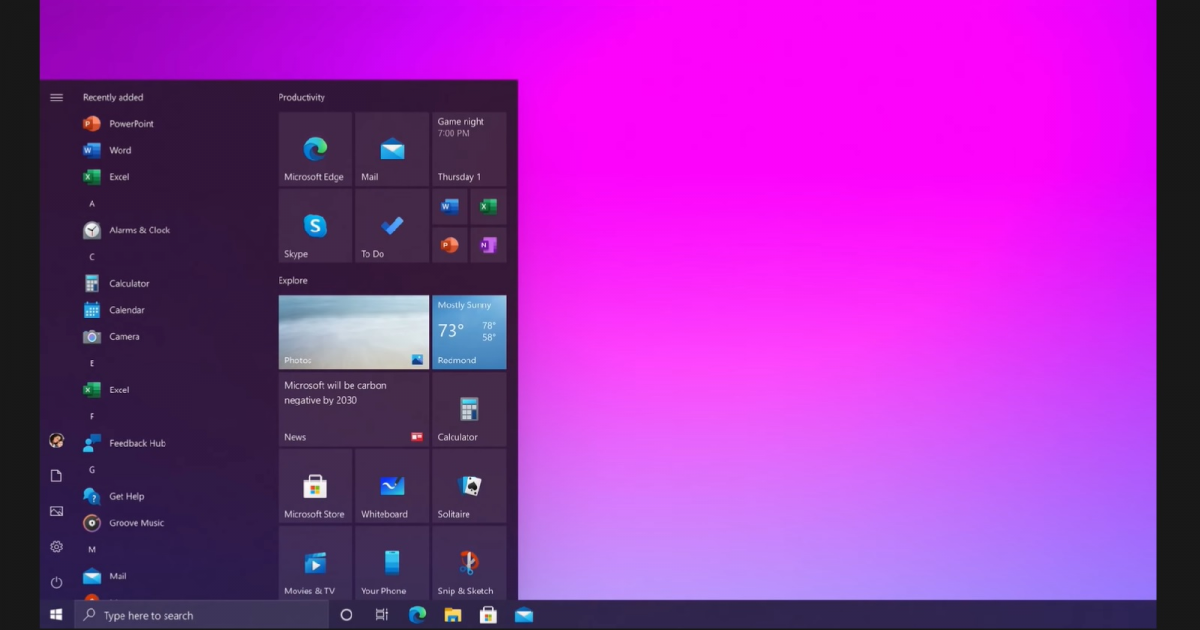This screenshot has width=1200, height=630.
Task: Click the Power button in the Start sidebar
Action: (x=56, y=582)
